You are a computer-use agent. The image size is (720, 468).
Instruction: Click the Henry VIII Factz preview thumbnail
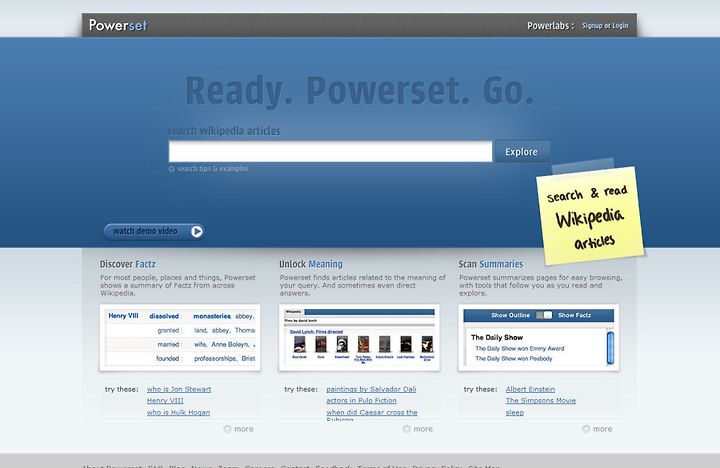[180, 338]
